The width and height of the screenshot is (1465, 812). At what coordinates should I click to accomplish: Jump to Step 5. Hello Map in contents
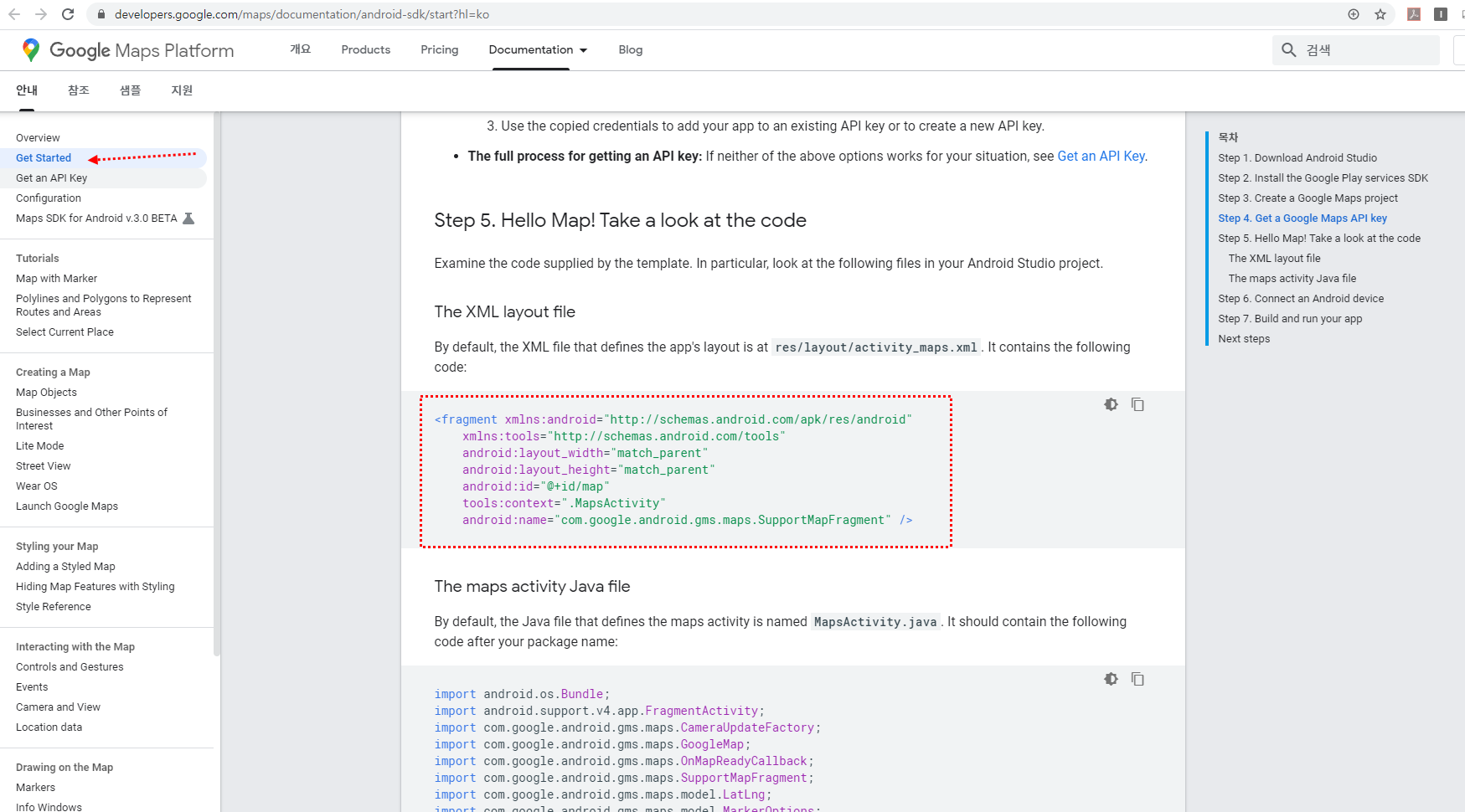point(1319,239)
